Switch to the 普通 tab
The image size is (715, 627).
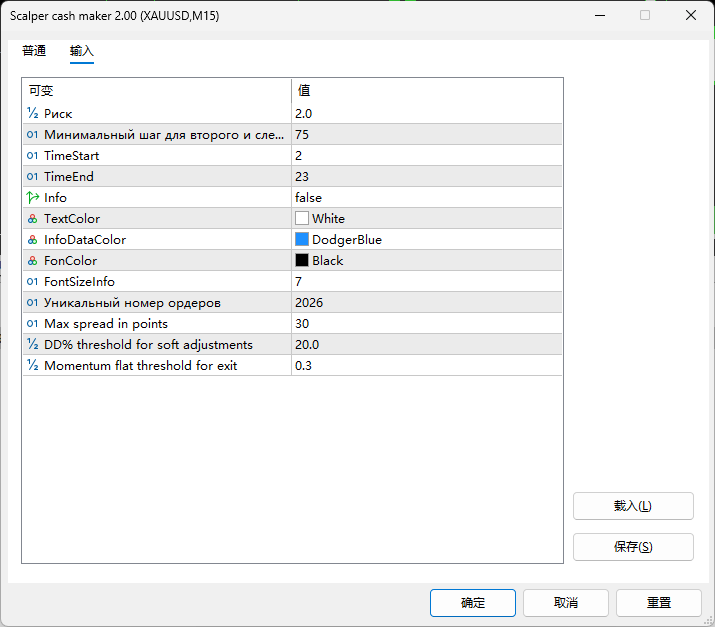[x=34, y=51]
